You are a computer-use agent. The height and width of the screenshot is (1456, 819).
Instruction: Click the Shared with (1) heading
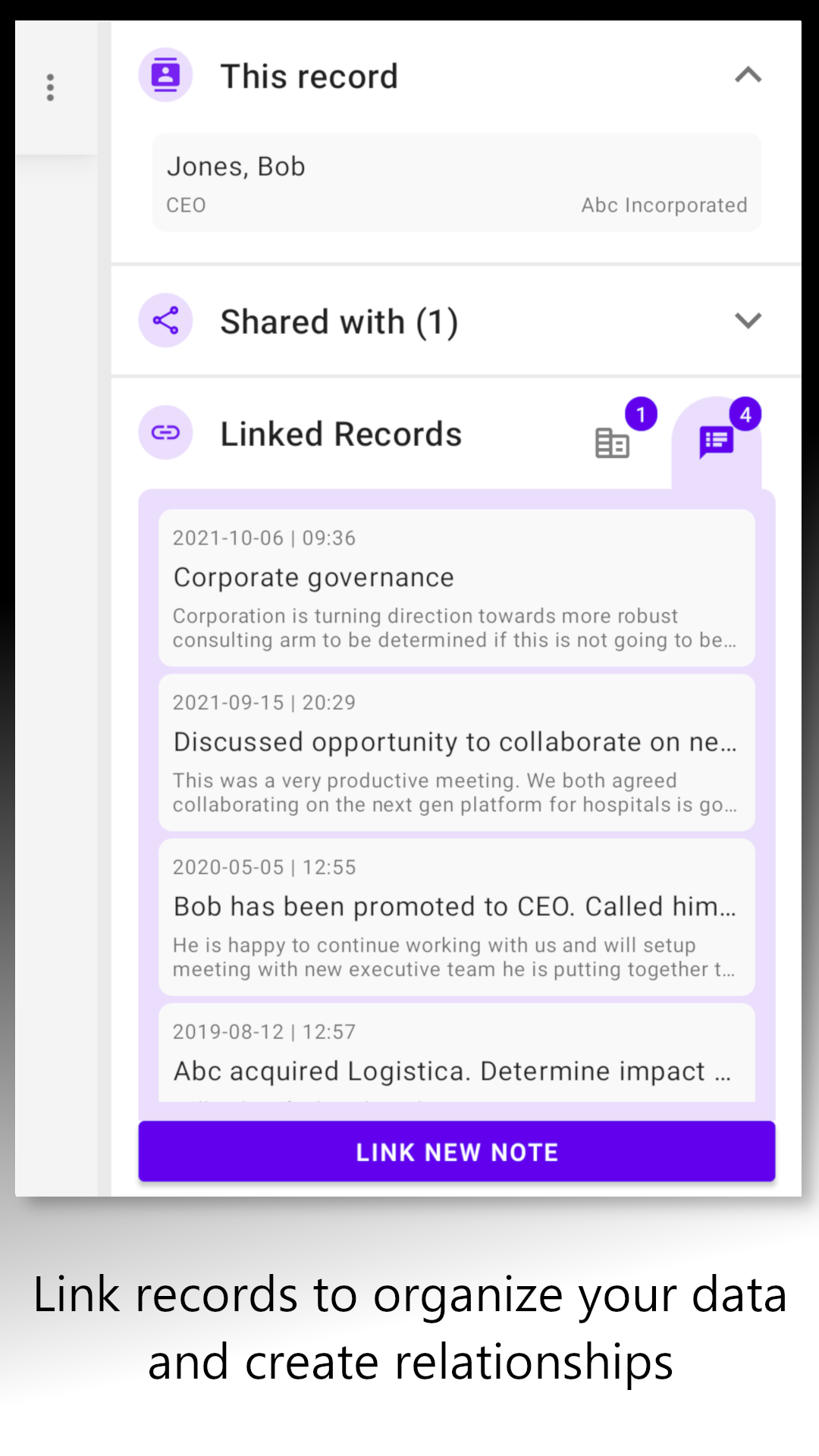pos(339,322)
